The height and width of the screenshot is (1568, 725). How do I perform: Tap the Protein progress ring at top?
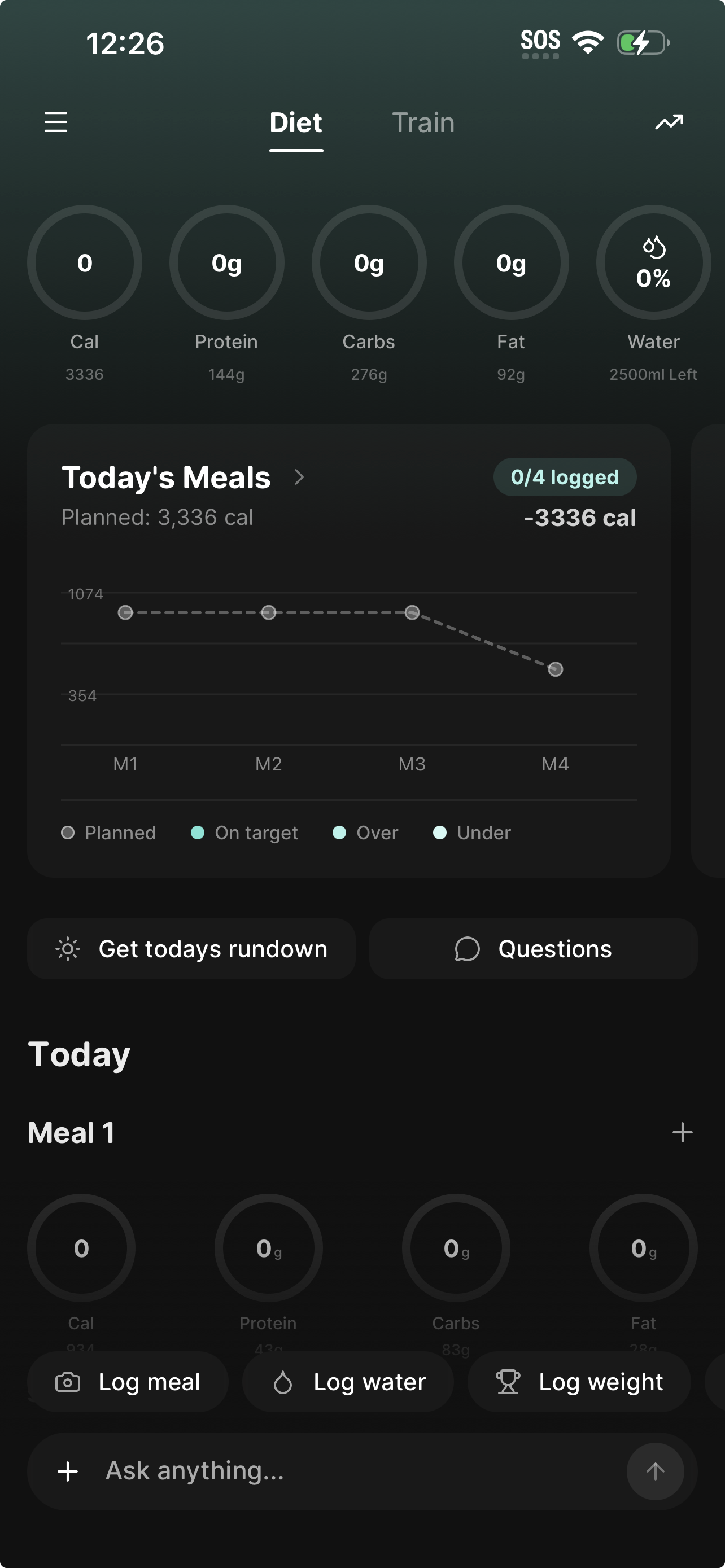(x=226, y=262)
